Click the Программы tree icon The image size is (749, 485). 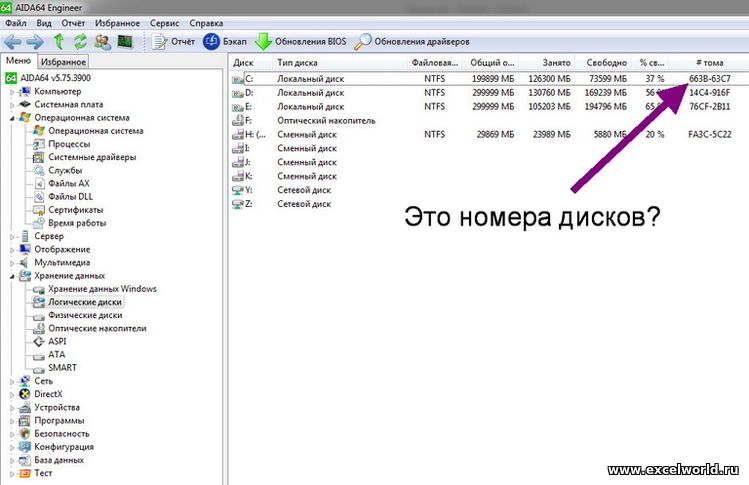(x=24, y=421)
